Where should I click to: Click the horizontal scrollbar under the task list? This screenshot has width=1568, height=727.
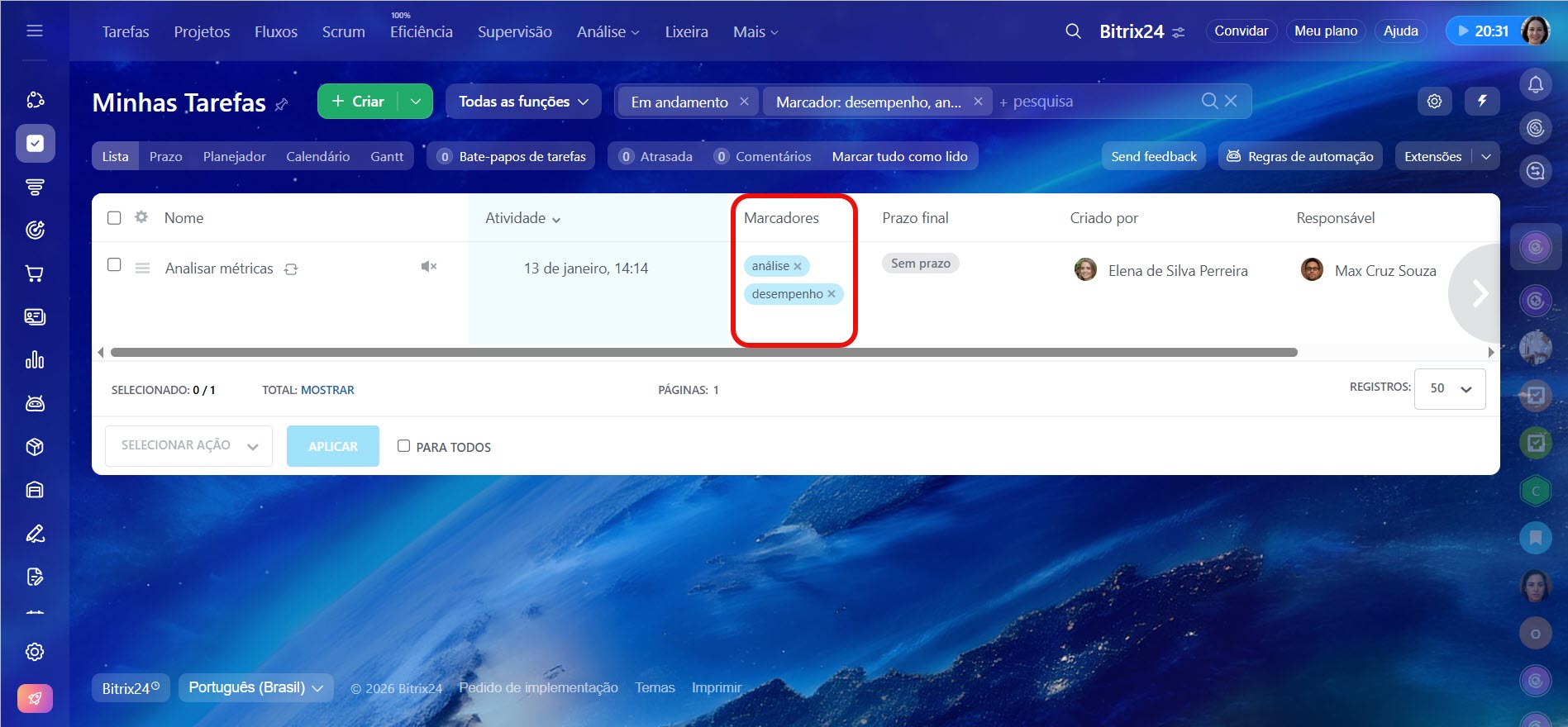(703, 353)
